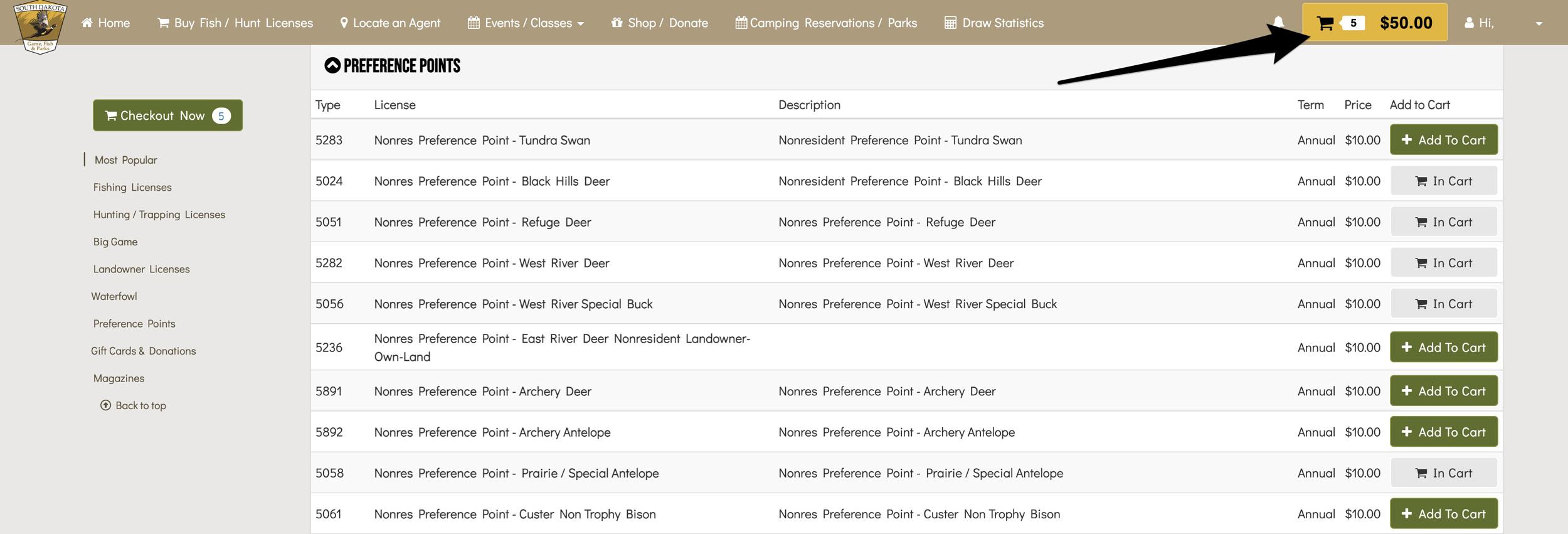
Task: Add Tundra Swan preference point to cart
Action: point(1443,140)
